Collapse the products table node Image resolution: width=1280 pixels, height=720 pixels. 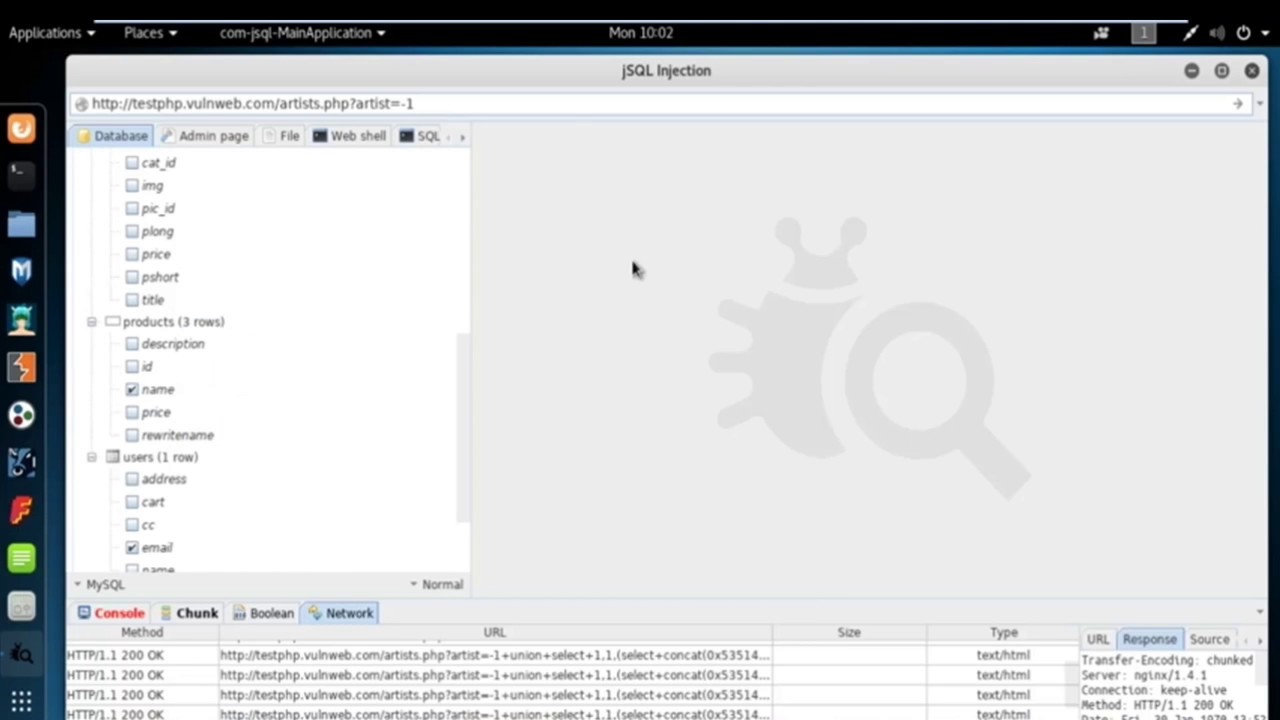tap(91, 322)
